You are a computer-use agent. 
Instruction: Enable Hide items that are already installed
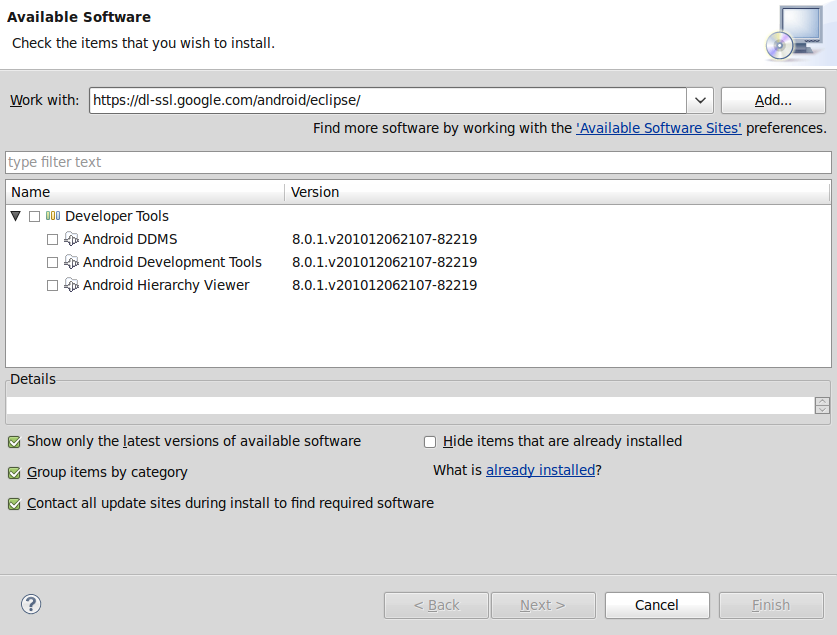[x=430, y=442]
